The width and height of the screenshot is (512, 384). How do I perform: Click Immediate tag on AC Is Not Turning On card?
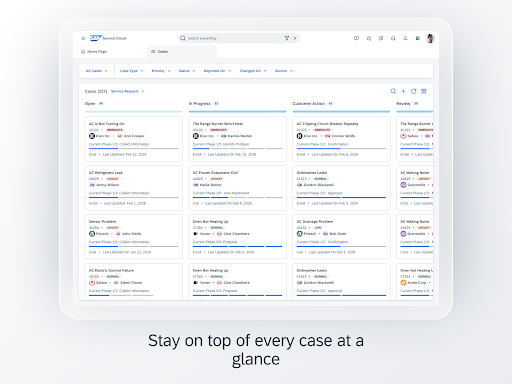(115, 130)
